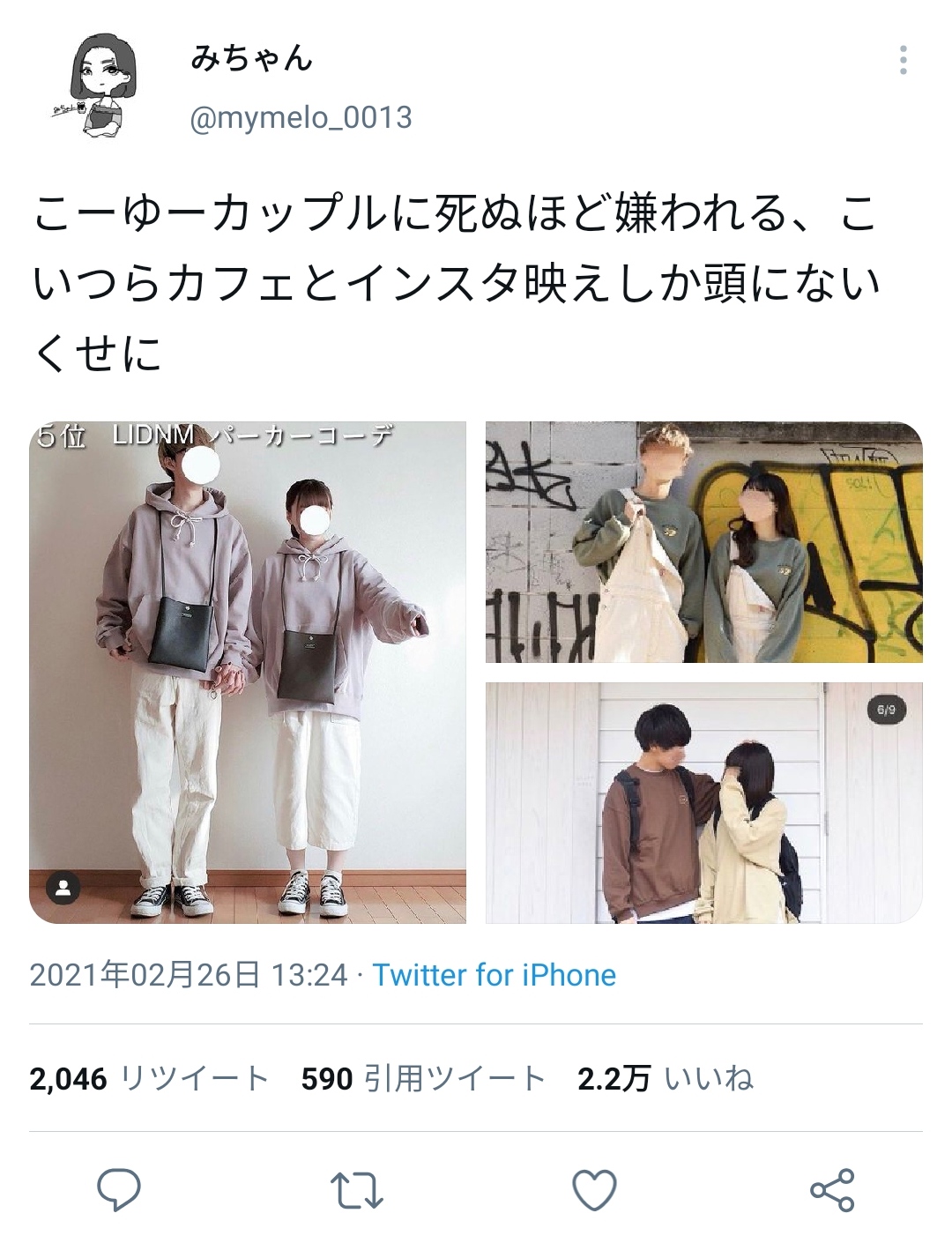952x1243 pixels.
Task: Open the @mymelo_0013 handle
Action: pos(301,117)
